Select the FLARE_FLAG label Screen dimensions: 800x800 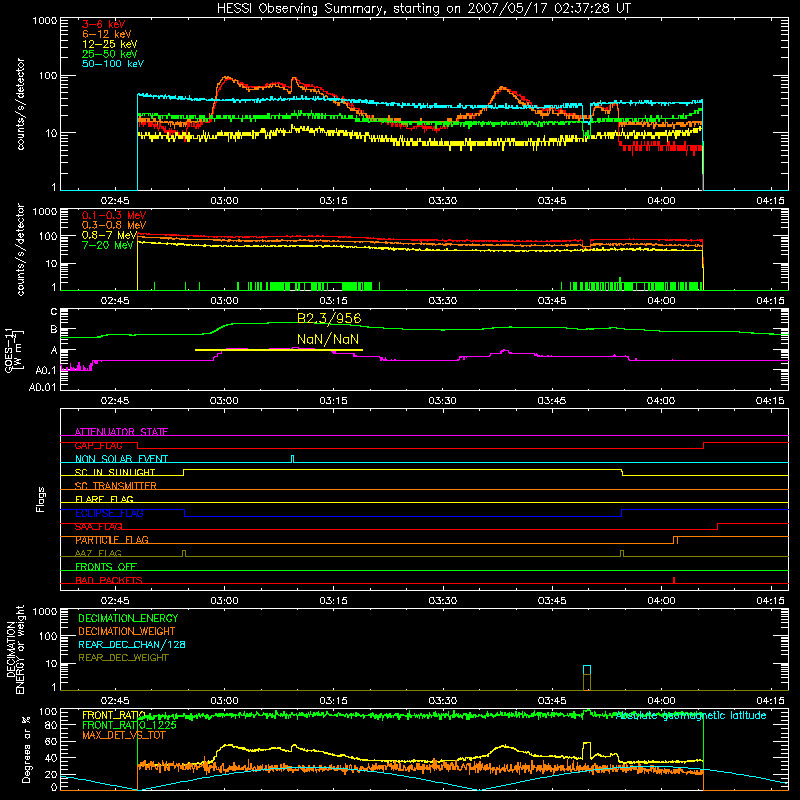coord(104,499)
